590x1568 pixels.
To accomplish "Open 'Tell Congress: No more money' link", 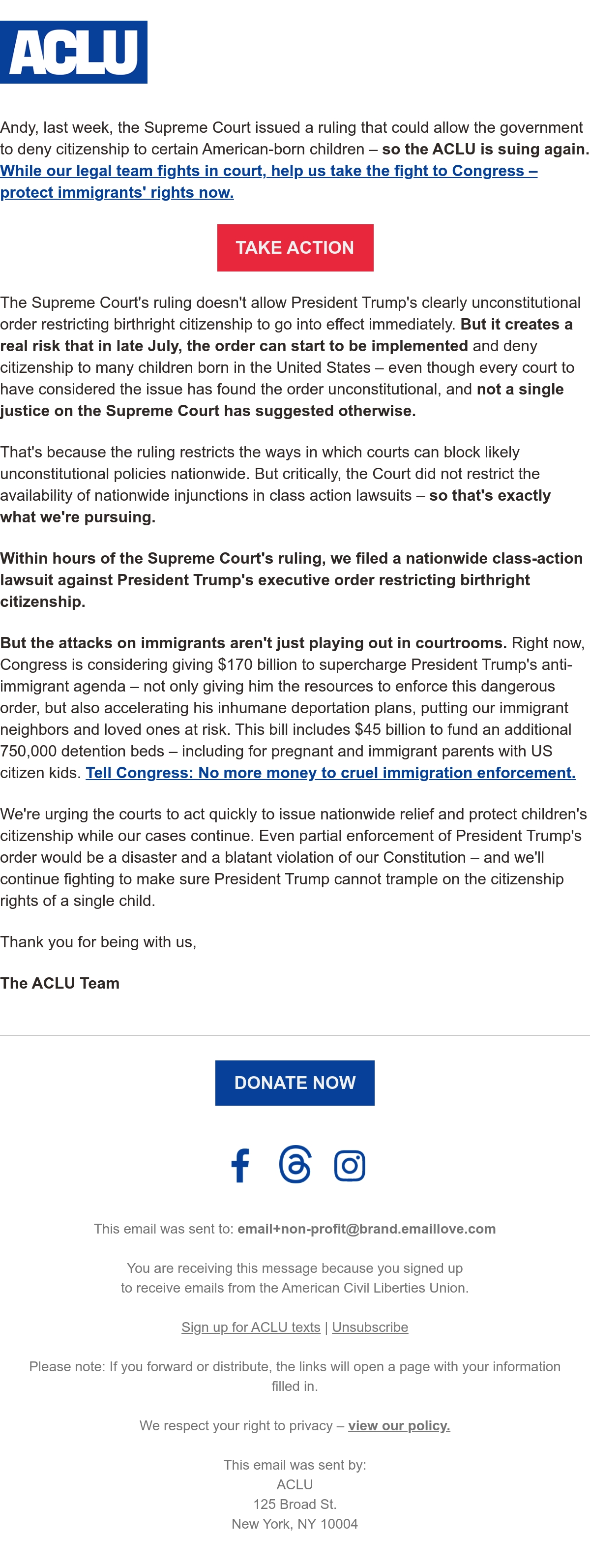I will point(330,772).
